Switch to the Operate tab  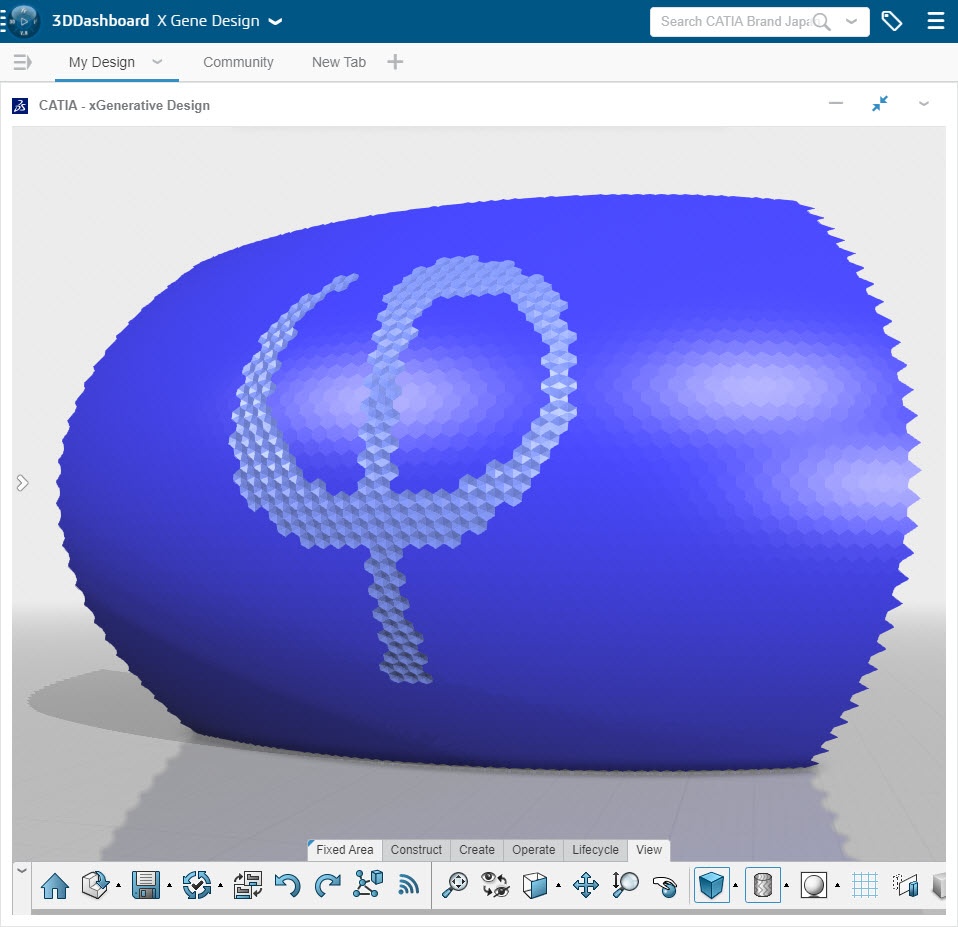point(533,849)
